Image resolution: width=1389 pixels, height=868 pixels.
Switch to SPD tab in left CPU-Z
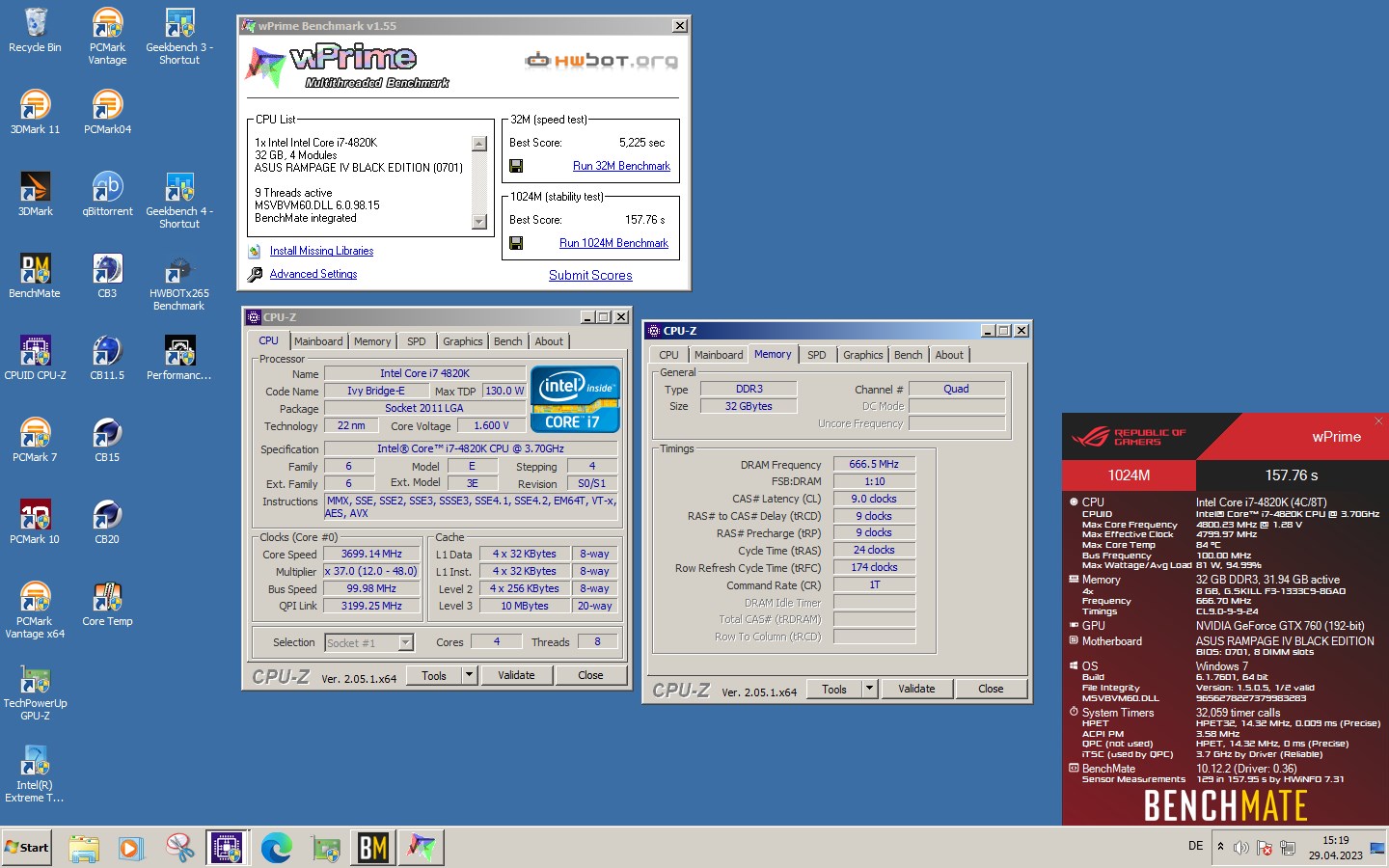(416, 341)
